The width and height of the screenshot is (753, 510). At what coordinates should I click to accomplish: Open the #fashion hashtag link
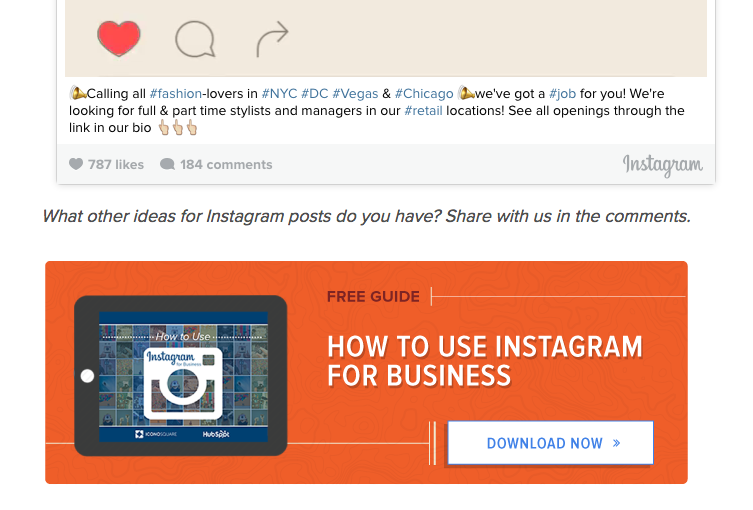click(175, 94)
